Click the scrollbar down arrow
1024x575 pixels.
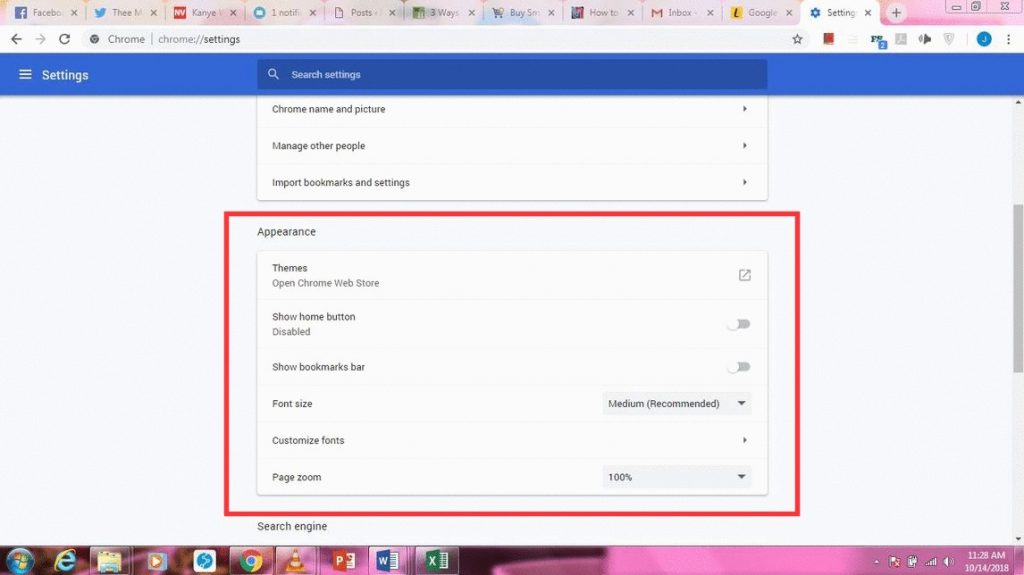tap(1018, 540)
